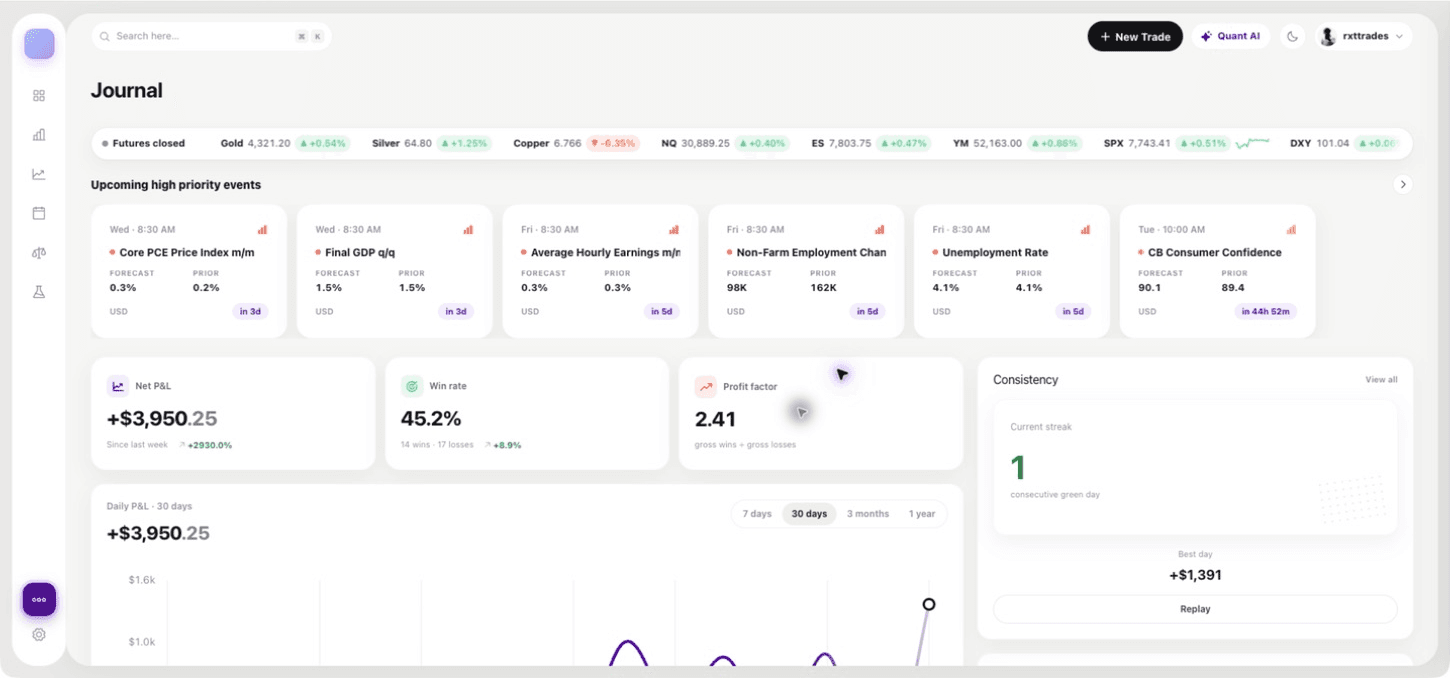1450x678 pixels.
Task: Click Copper ticker in futures bar
Action: [576, 143]
